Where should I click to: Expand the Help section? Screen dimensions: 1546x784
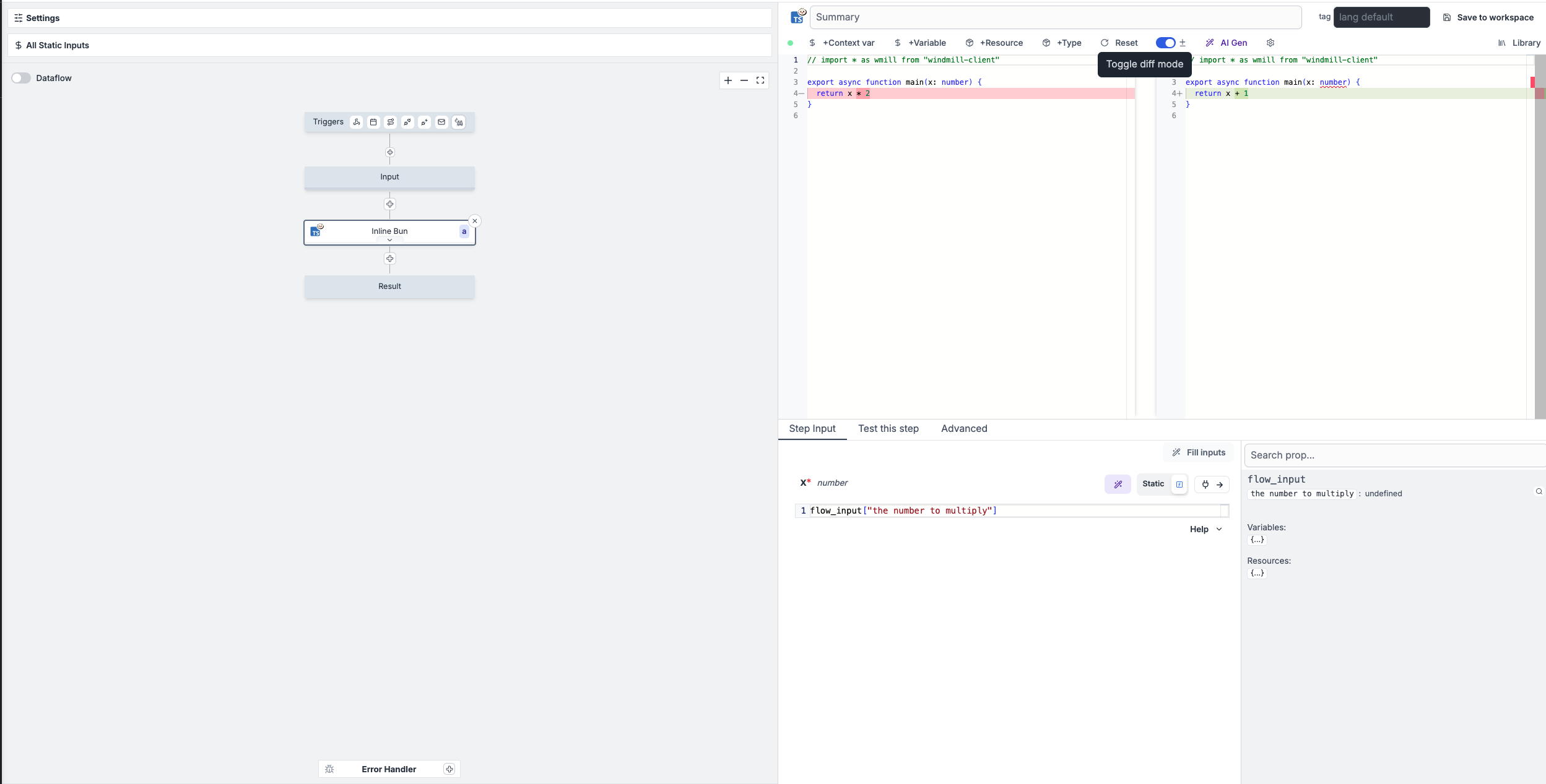click(x=1205, y=529)
